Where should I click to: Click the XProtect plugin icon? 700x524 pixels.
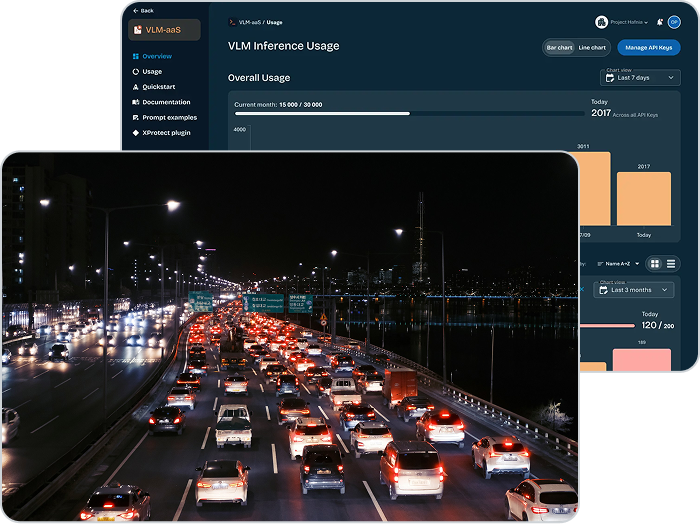click(136, 132)
